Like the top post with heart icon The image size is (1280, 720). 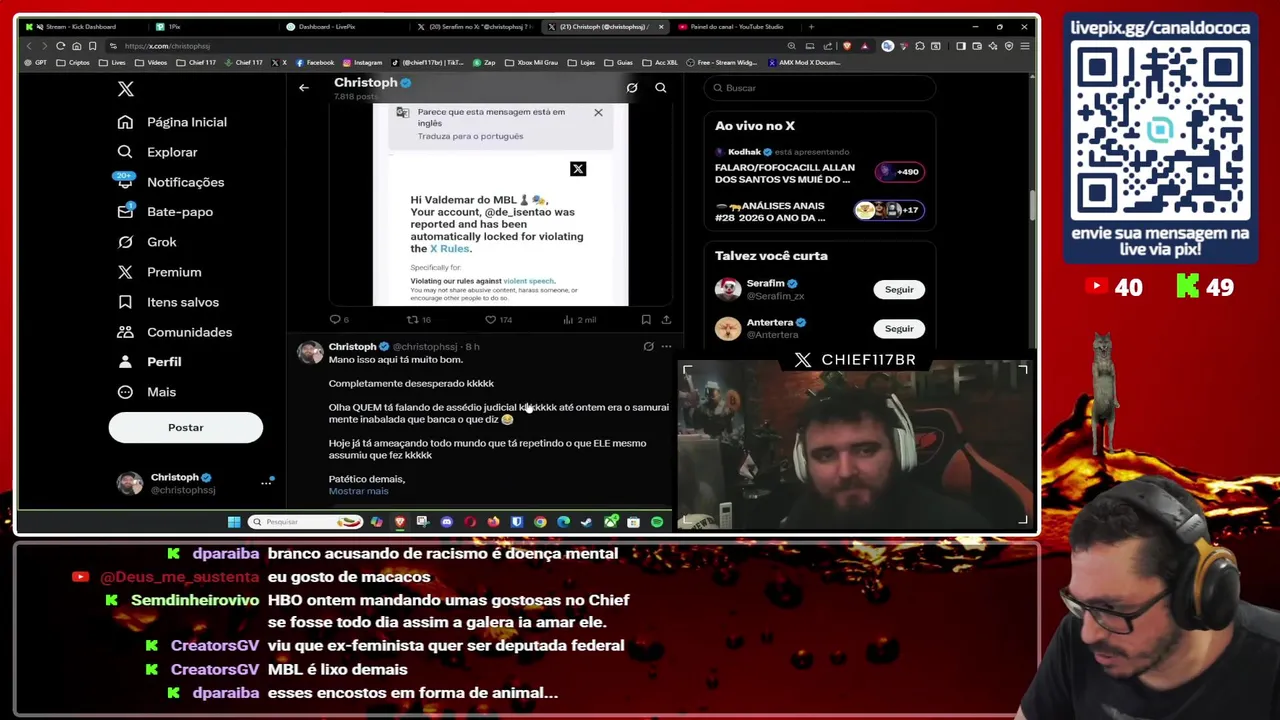coord(490,320)
